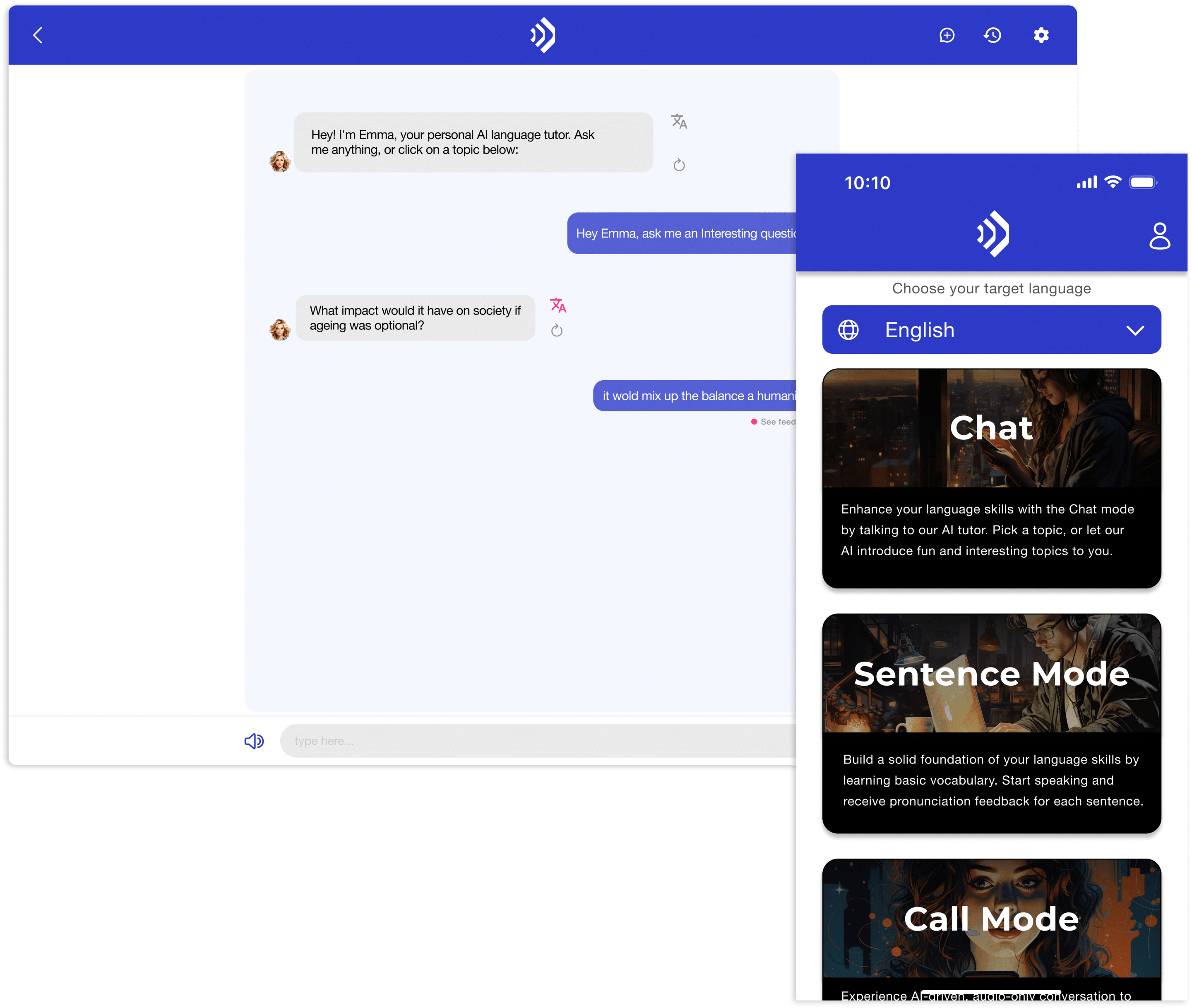1192x1008 pixels.
Task: Select Chat mode
Action: tap(991, 480)
